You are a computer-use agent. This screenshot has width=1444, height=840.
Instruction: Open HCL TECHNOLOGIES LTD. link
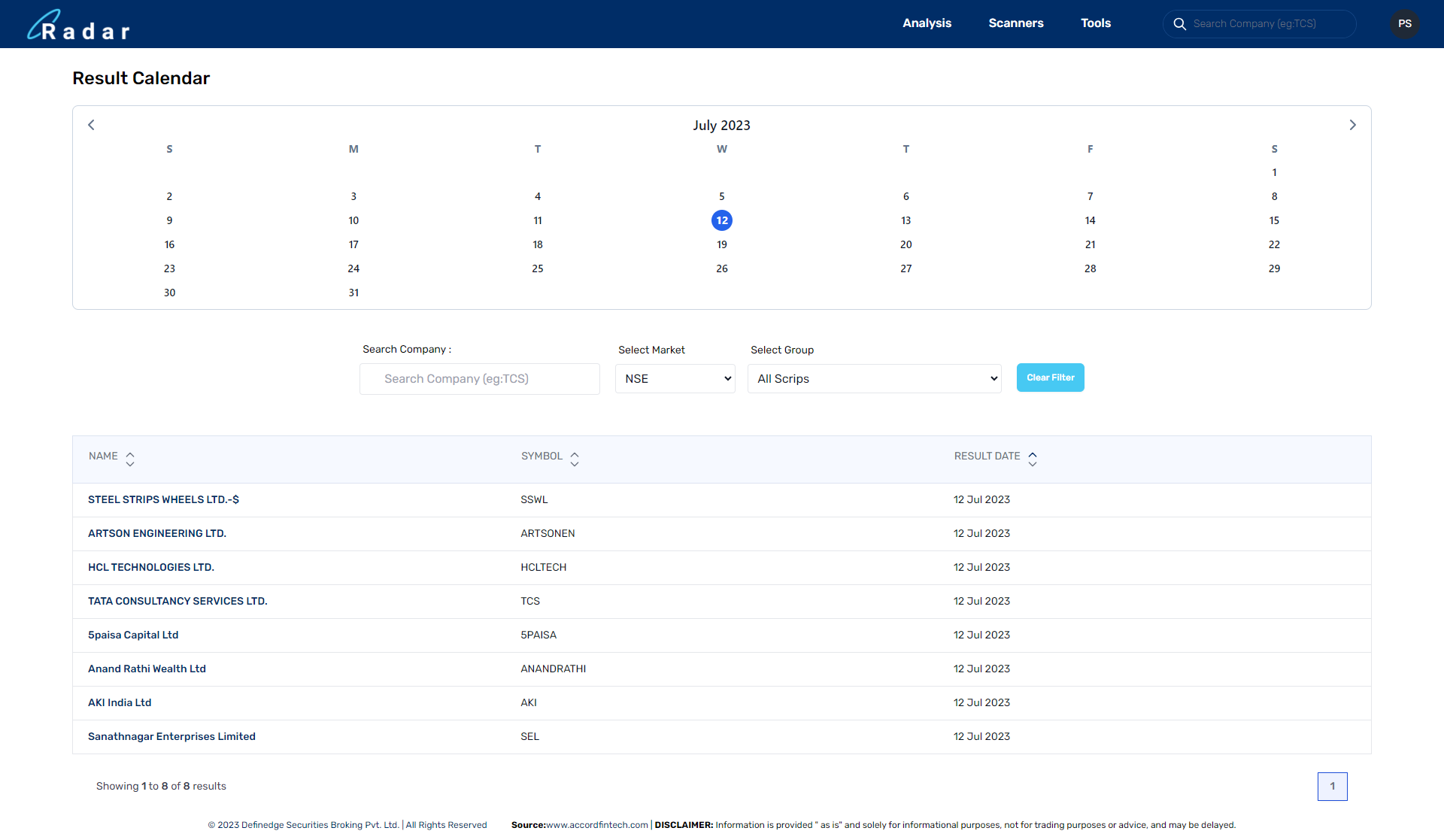(x=151, y=568)
